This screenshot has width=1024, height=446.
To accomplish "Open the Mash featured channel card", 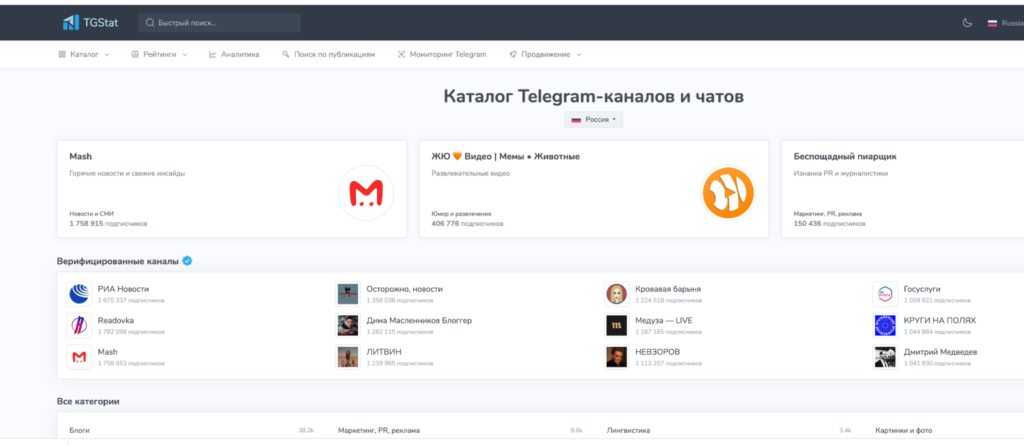I will [x=232, y=189].
